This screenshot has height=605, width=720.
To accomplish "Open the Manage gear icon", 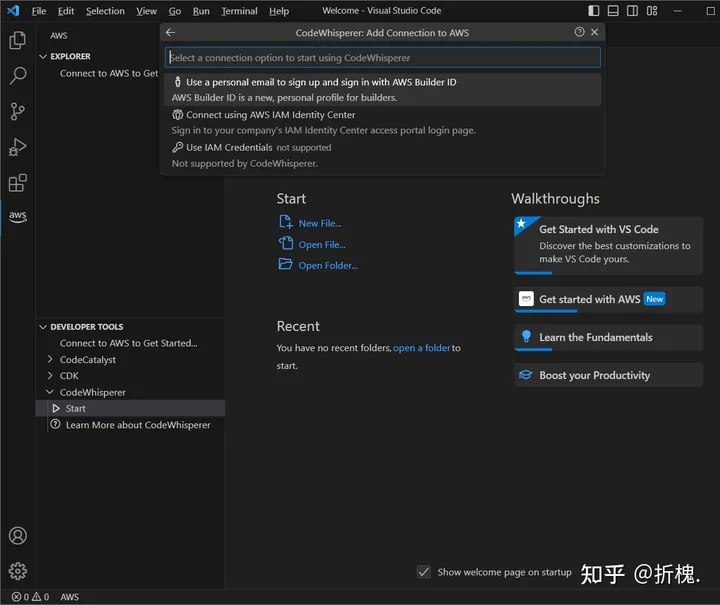I will tap(17, 571).
